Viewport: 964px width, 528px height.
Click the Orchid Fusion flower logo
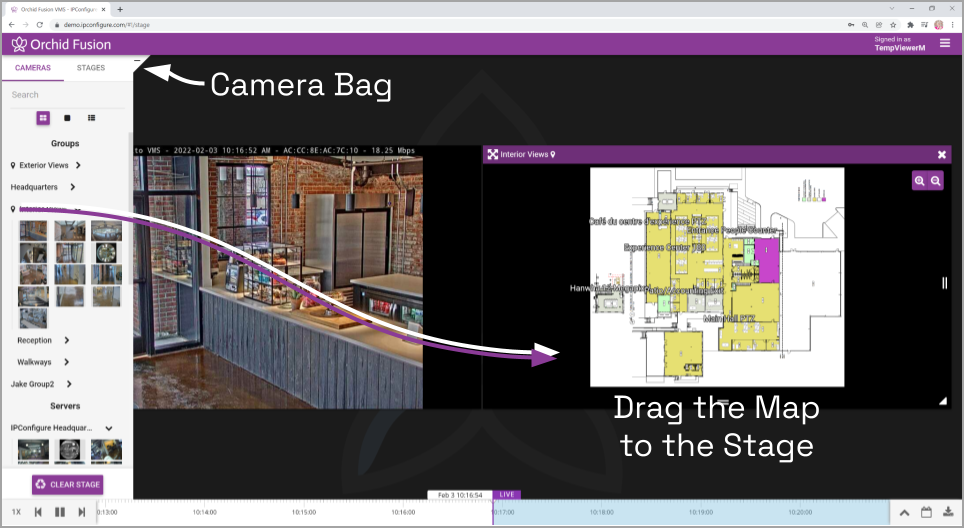19,44
